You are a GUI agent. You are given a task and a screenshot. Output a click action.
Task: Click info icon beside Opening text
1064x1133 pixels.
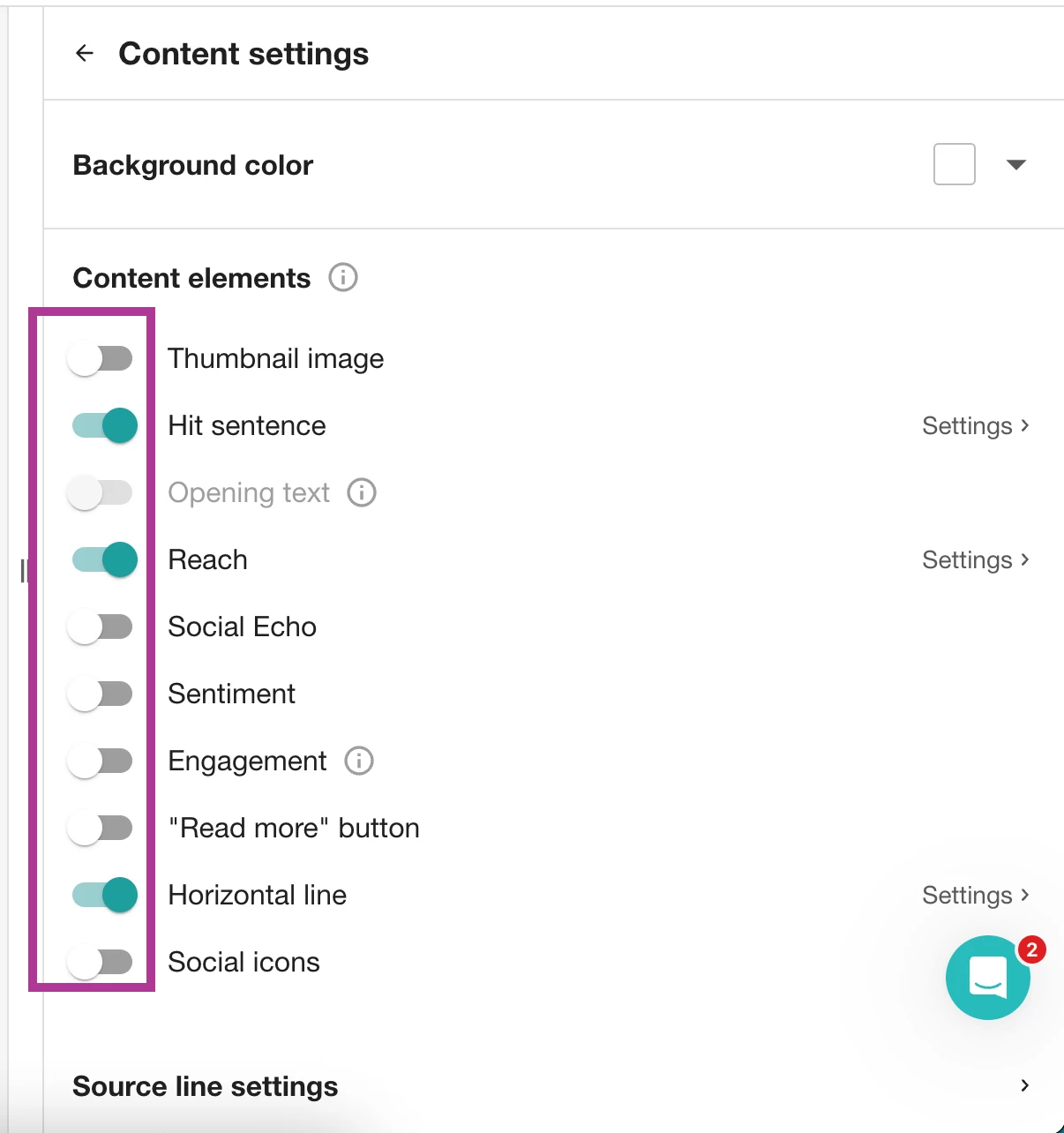(x=362, y=492)
